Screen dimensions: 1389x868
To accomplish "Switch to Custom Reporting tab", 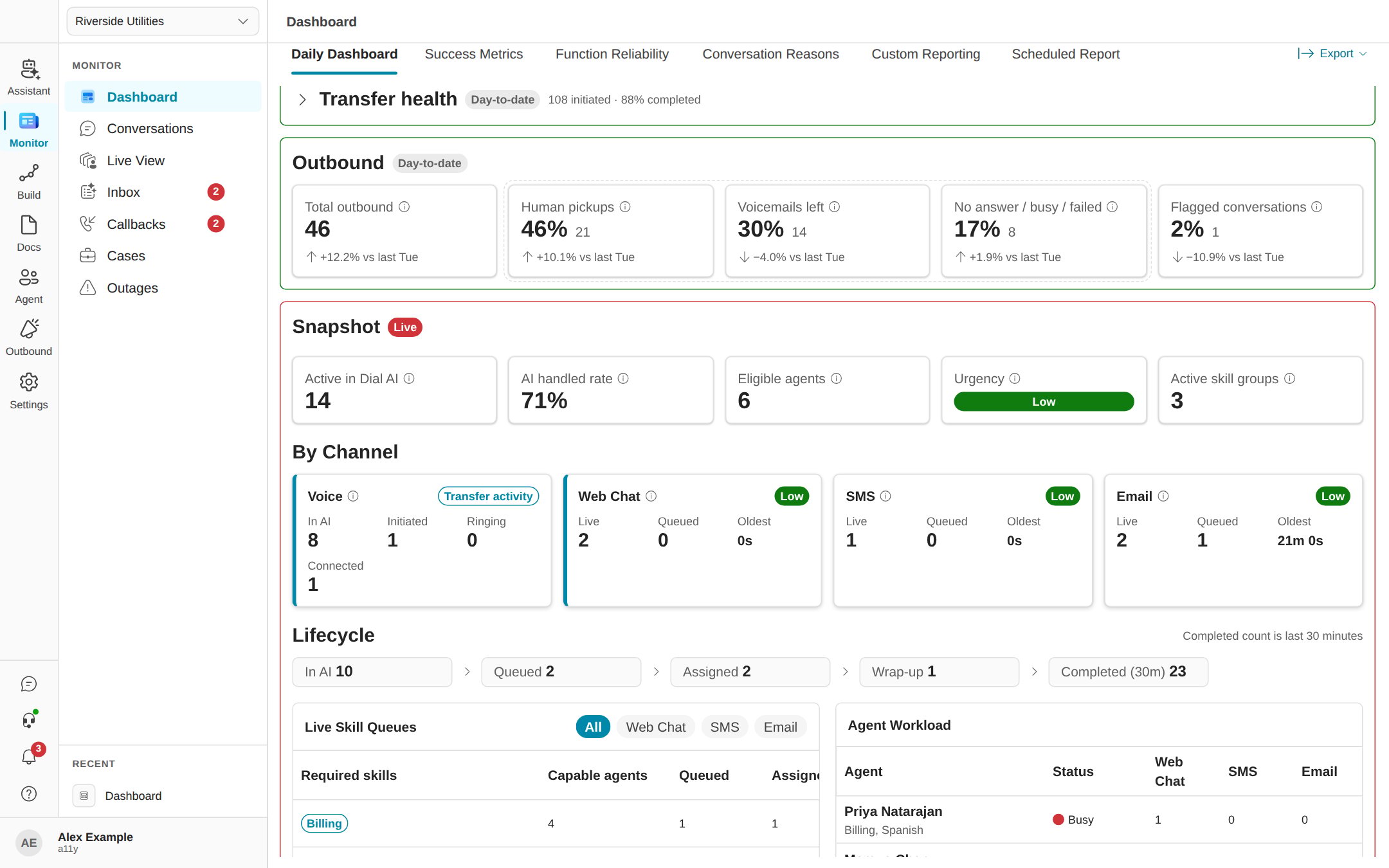I will pos(926,55).
